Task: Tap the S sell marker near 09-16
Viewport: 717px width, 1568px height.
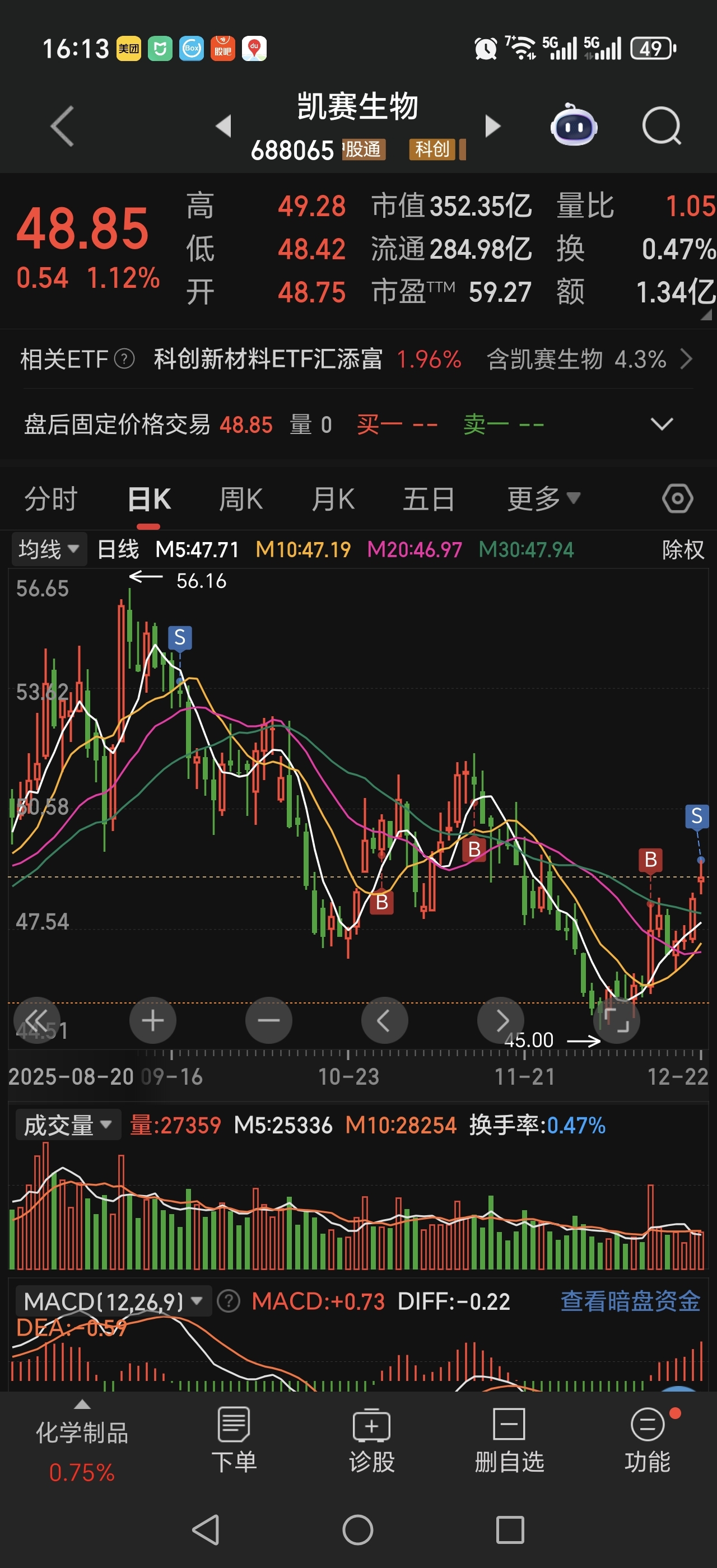Action: 180,637
